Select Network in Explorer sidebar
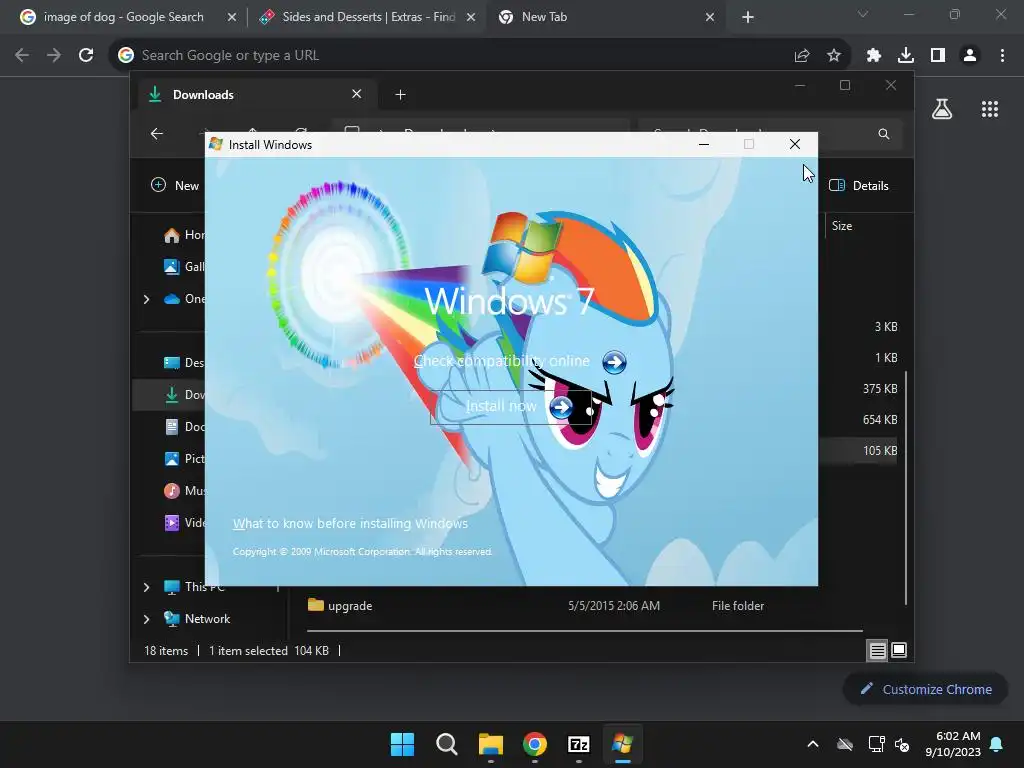 coord(197,619)
